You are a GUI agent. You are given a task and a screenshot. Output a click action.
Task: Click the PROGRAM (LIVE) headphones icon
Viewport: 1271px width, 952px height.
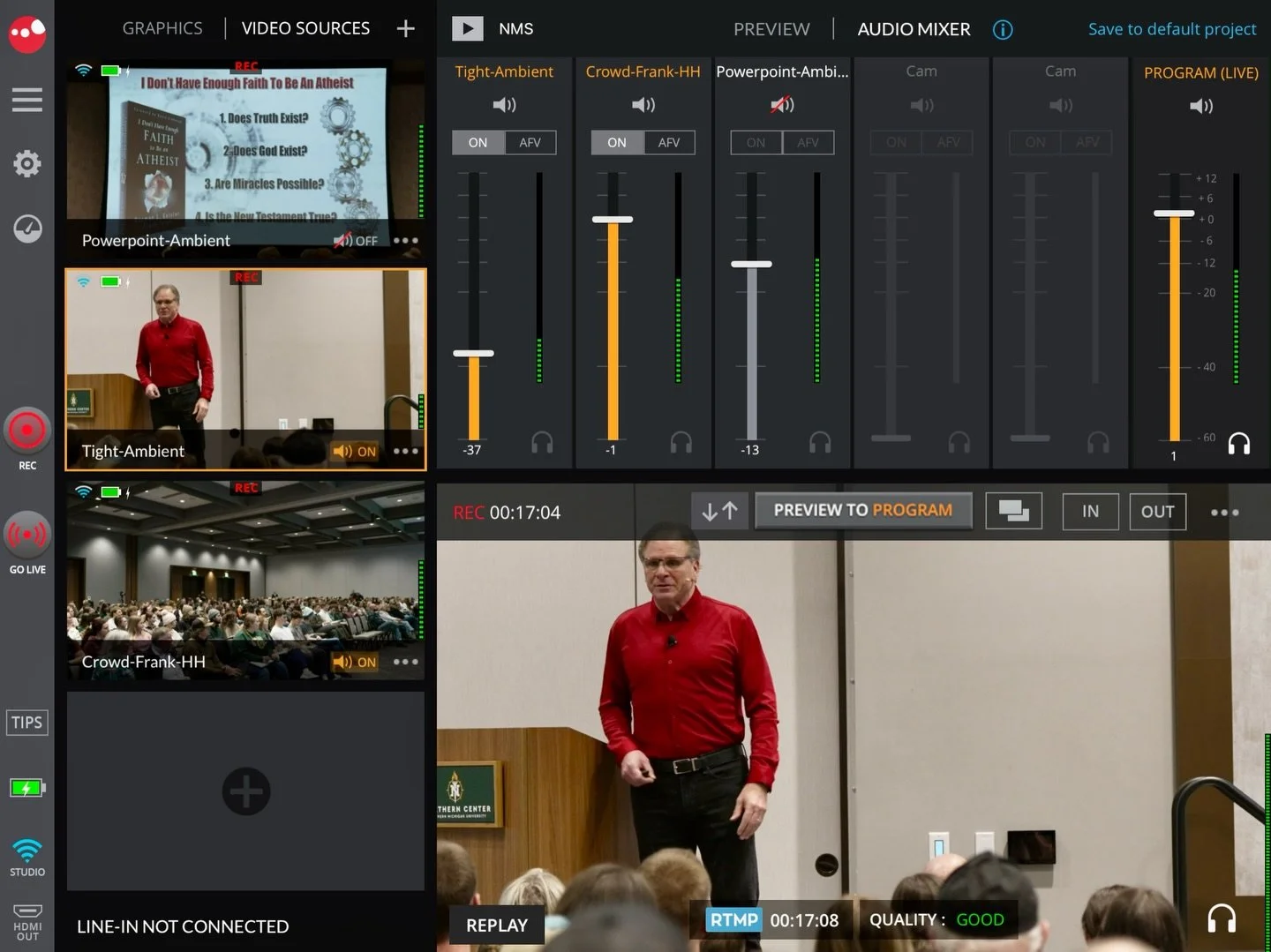point(1239,443)
